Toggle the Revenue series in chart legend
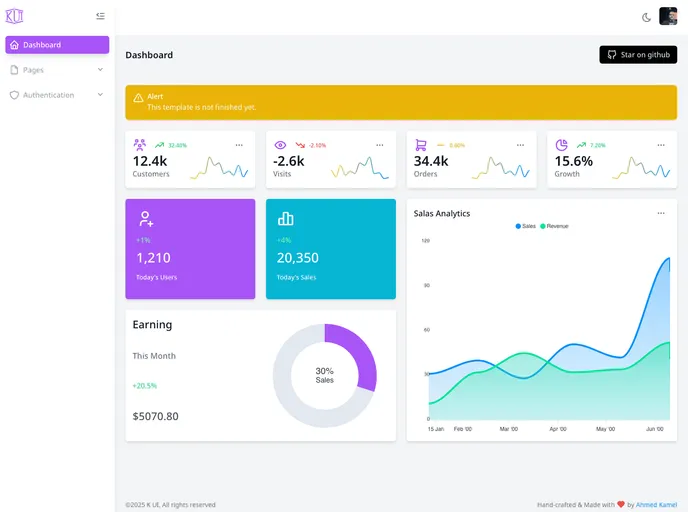Screen dimensions: 688x512 [x=554, y=226]
